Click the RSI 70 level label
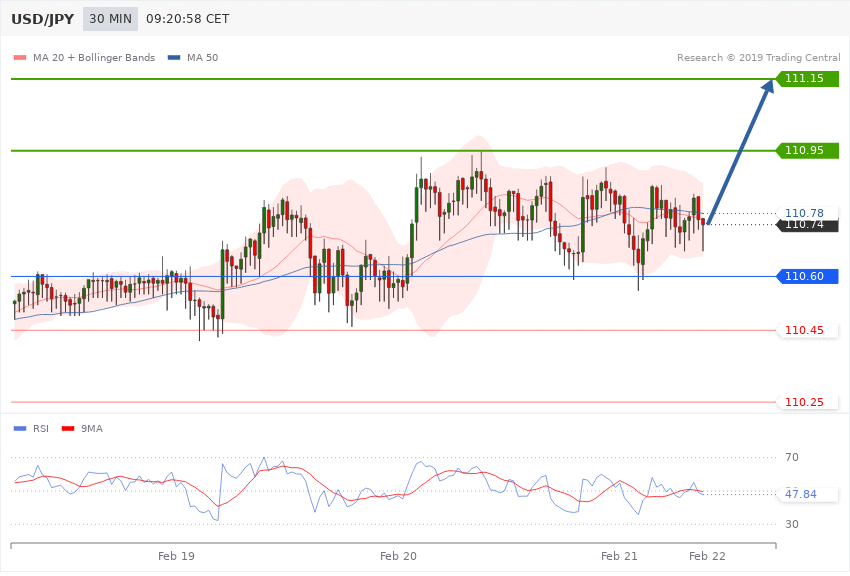The width and height of the screenshot is (850, 576). click(792, 457)
